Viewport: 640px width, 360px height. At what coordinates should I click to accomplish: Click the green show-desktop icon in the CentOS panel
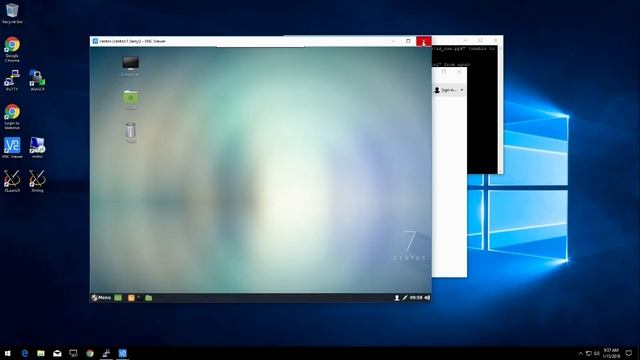[x=118, y=298]
